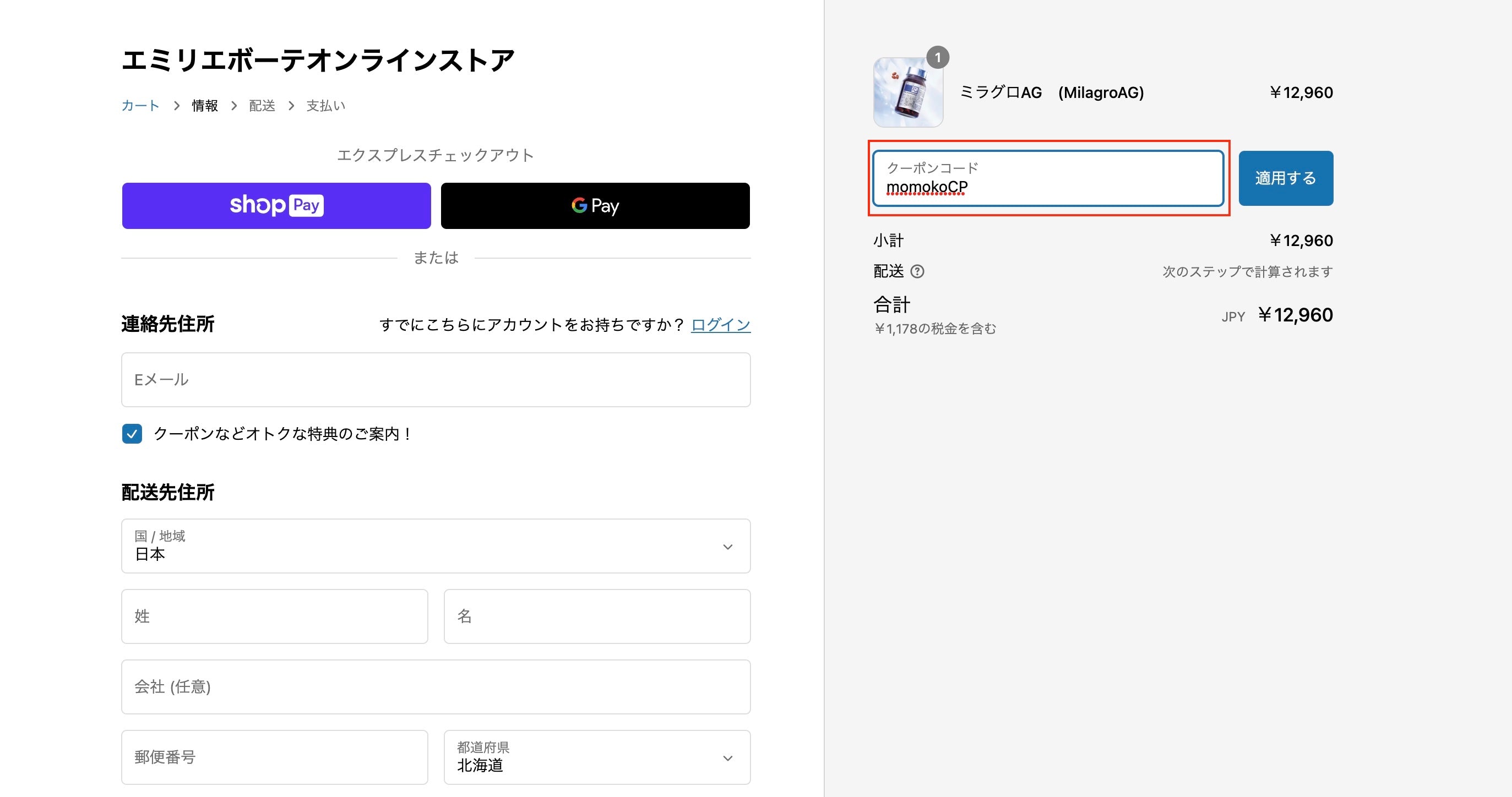
Task: Pay with the Google Pay button
Action: (x=595, y=205)
